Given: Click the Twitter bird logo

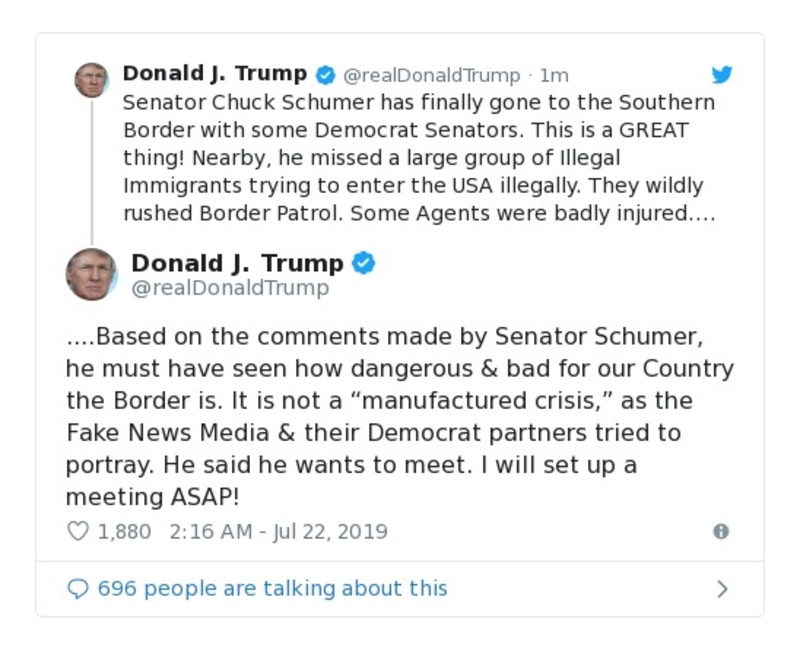Looking at the screenshot, I should pyautogui.click(x=722, y=74).
